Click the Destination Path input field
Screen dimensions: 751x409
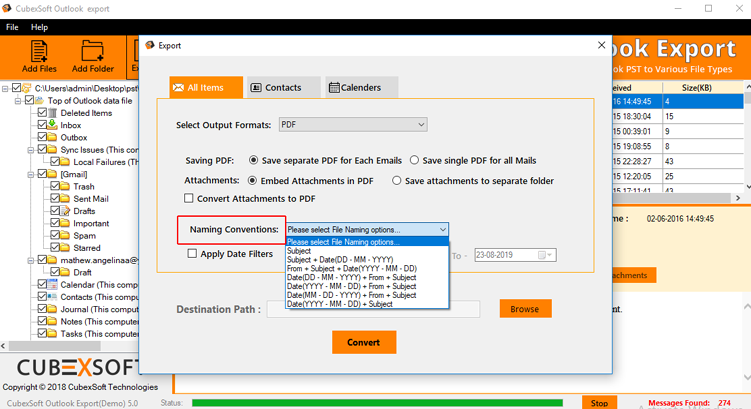coord(373,310)
